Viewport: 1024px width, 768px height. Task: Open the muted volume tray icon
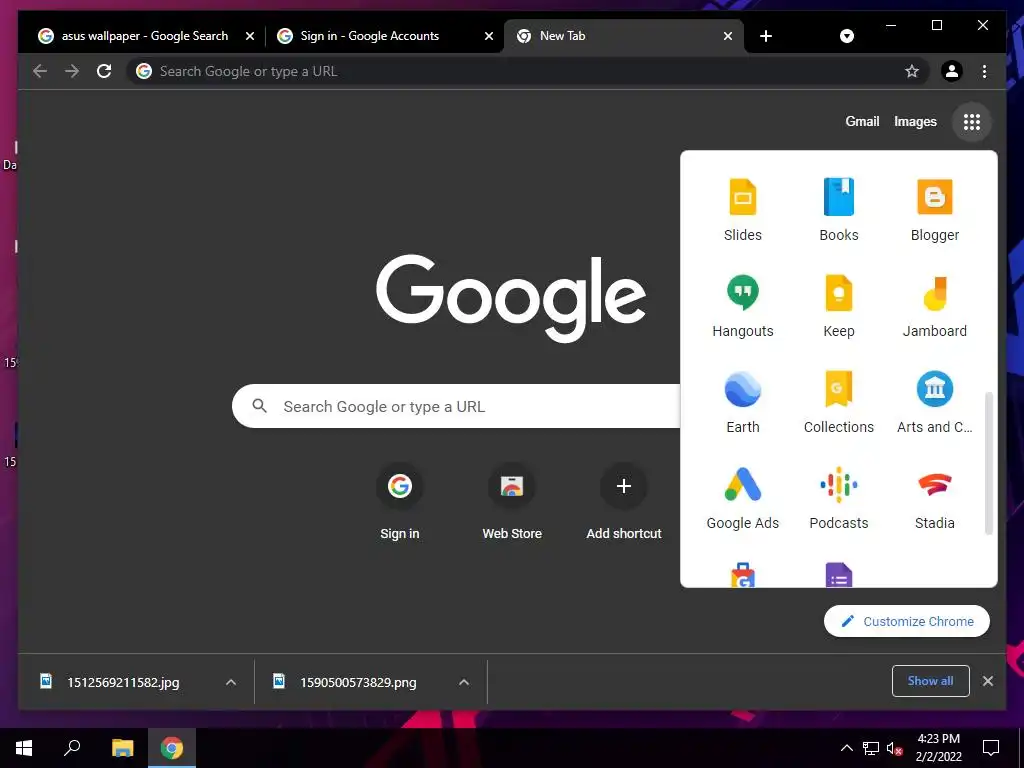pos(894,748)
